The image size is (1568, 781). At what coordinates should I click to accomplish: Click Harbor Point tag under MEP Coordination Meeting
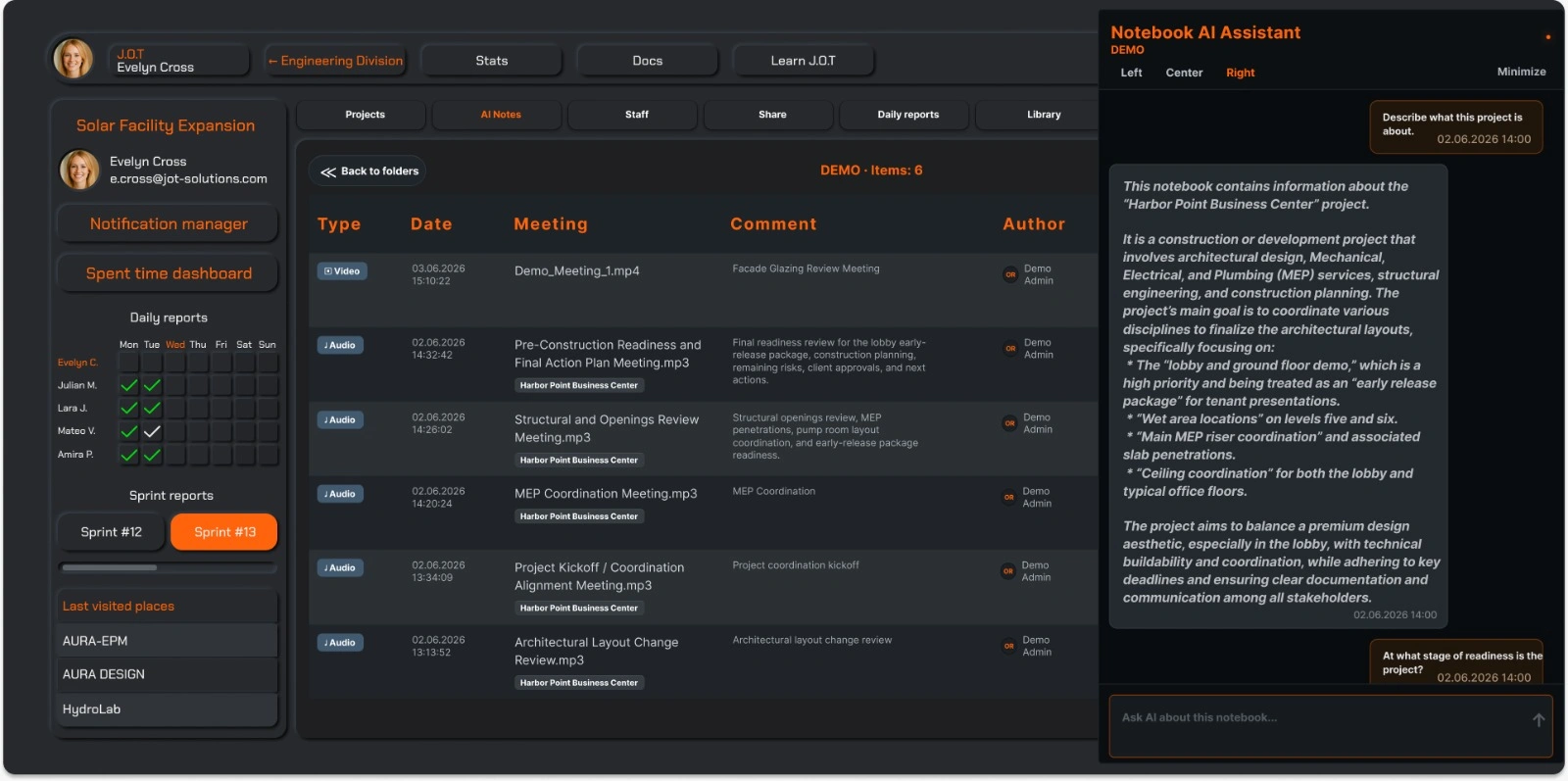click(x=579, y=516)
